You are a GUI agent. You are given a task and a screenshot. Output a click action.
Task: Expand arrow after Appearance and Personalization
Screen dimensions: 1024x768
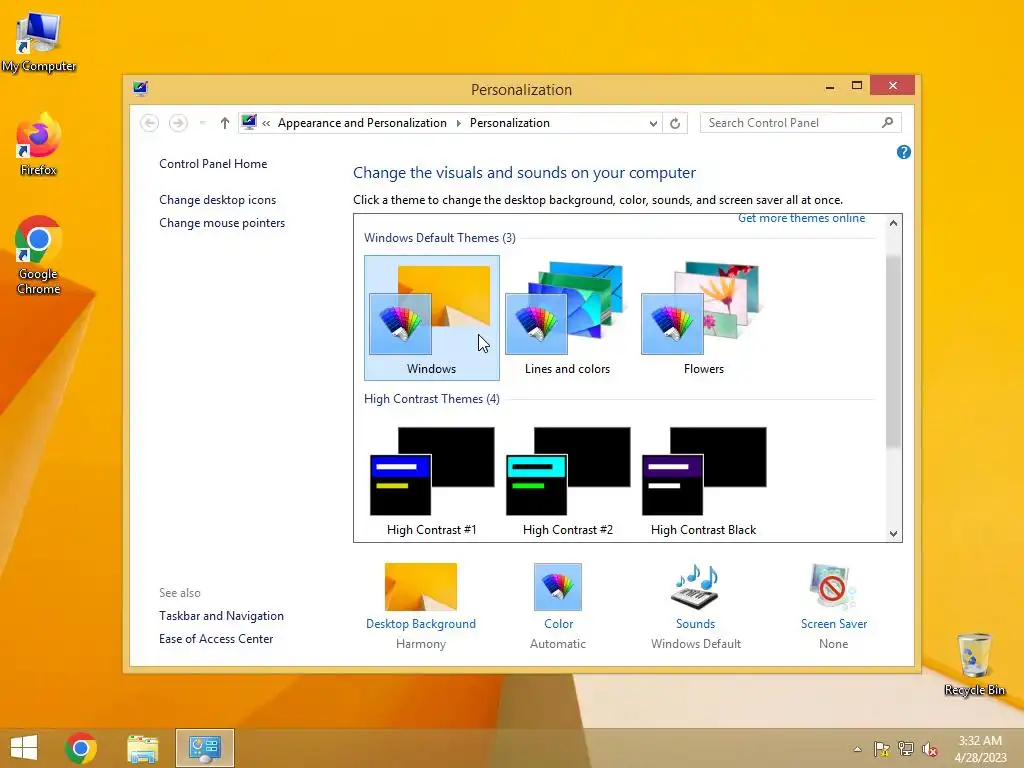pos(458,123)
